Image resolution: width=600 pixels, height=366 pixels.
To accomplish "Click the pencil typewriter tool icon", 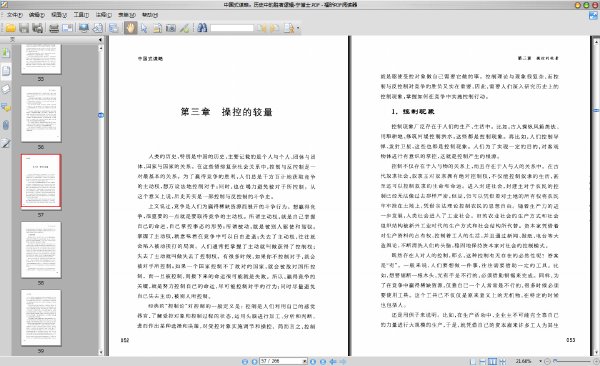I will 184,28.
